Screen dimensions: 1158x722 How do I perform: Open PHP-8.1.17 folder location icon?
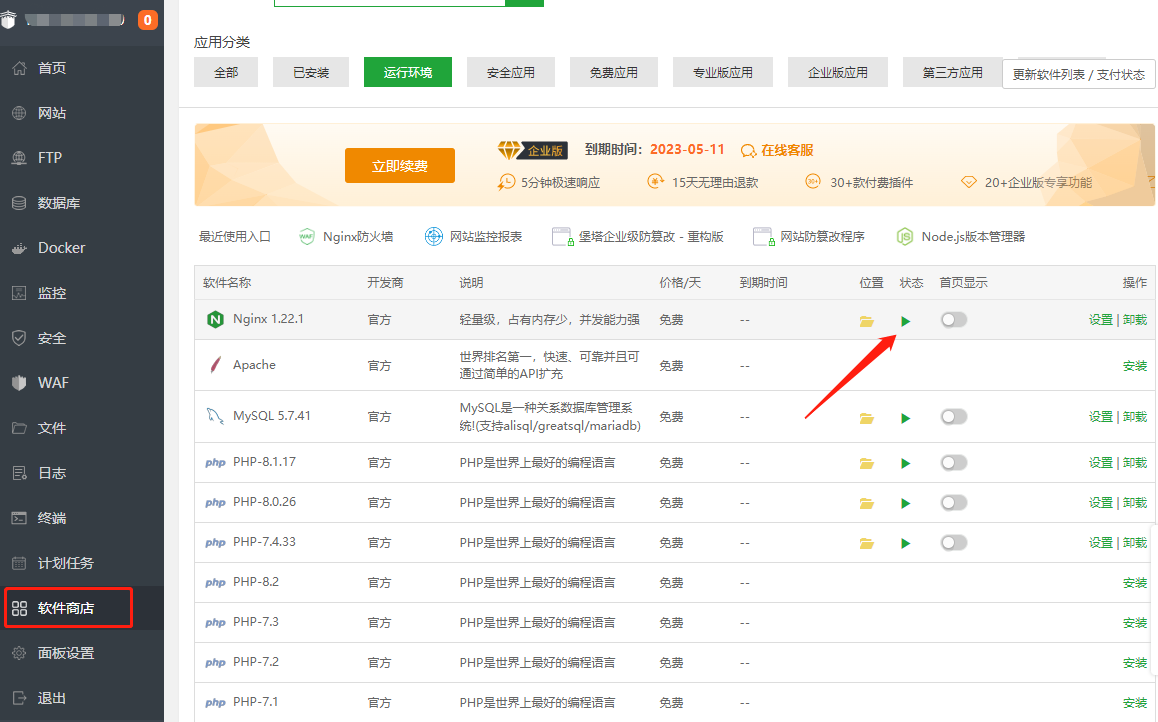click(867, 464)
